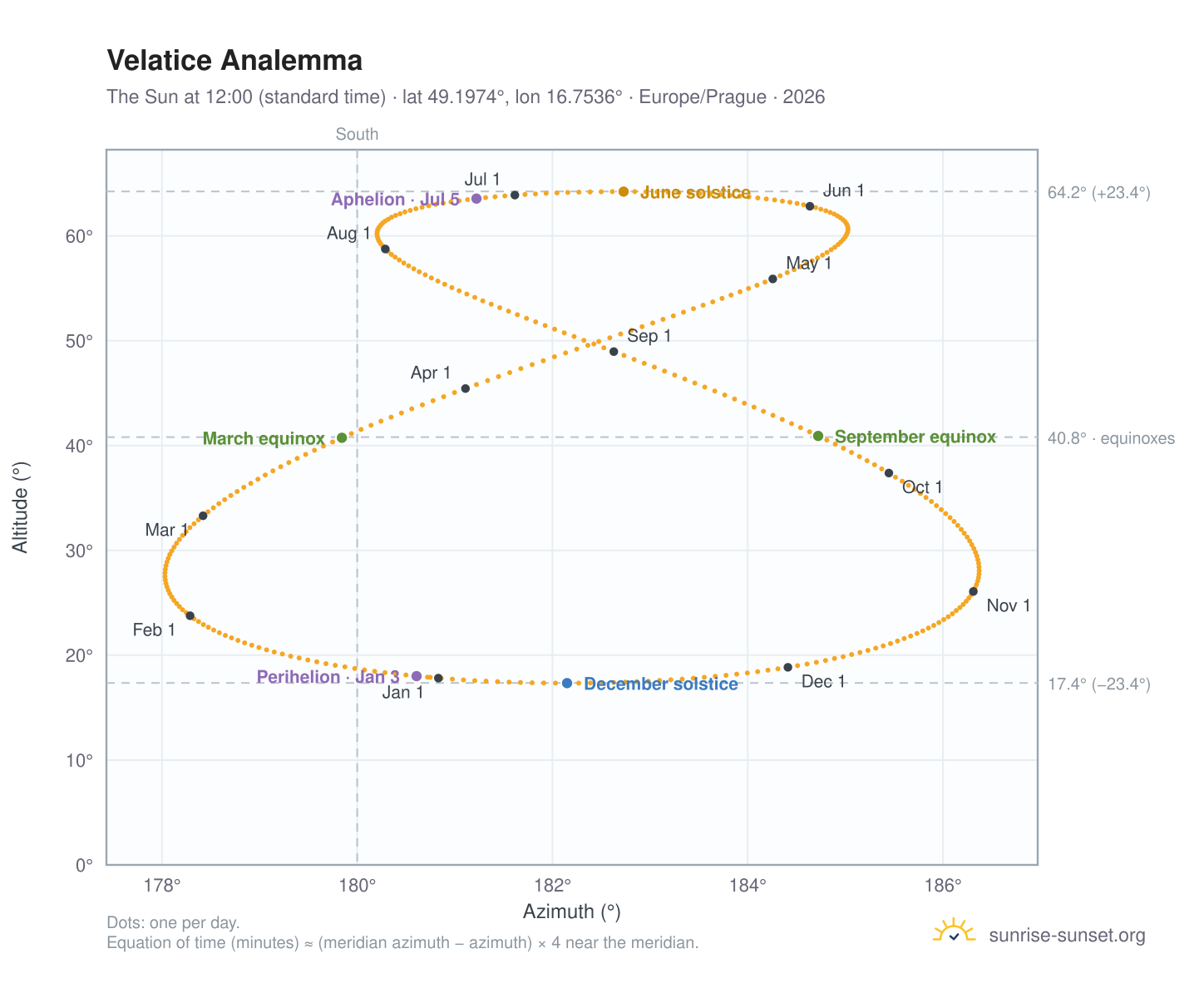The image size is (1204, 988).
Task: Click the 'September equinox' text label
Action: 915,437
